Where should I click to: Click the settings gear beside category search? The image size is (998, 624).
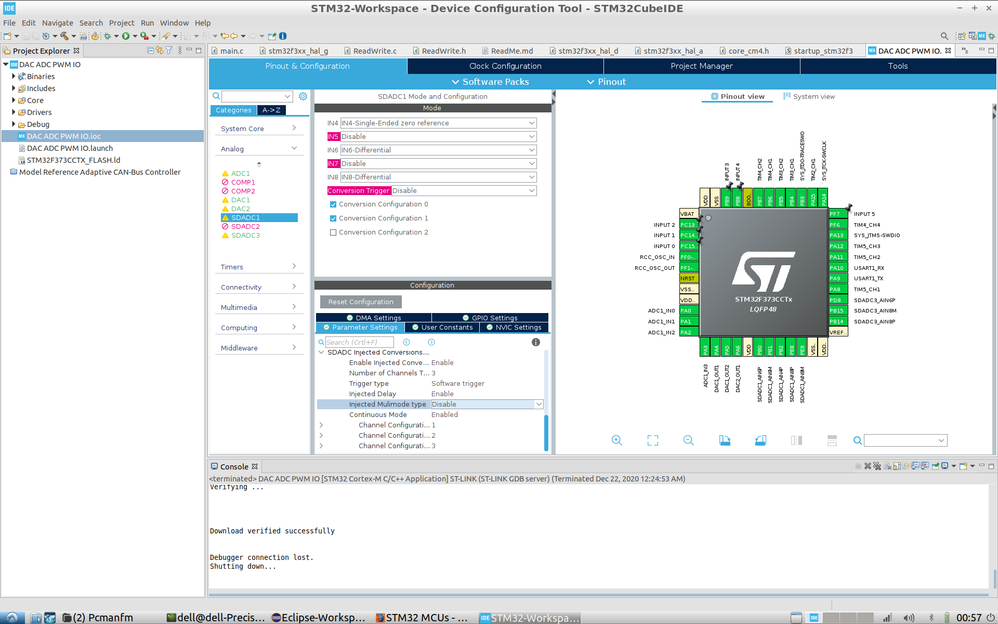pos(303,96)
